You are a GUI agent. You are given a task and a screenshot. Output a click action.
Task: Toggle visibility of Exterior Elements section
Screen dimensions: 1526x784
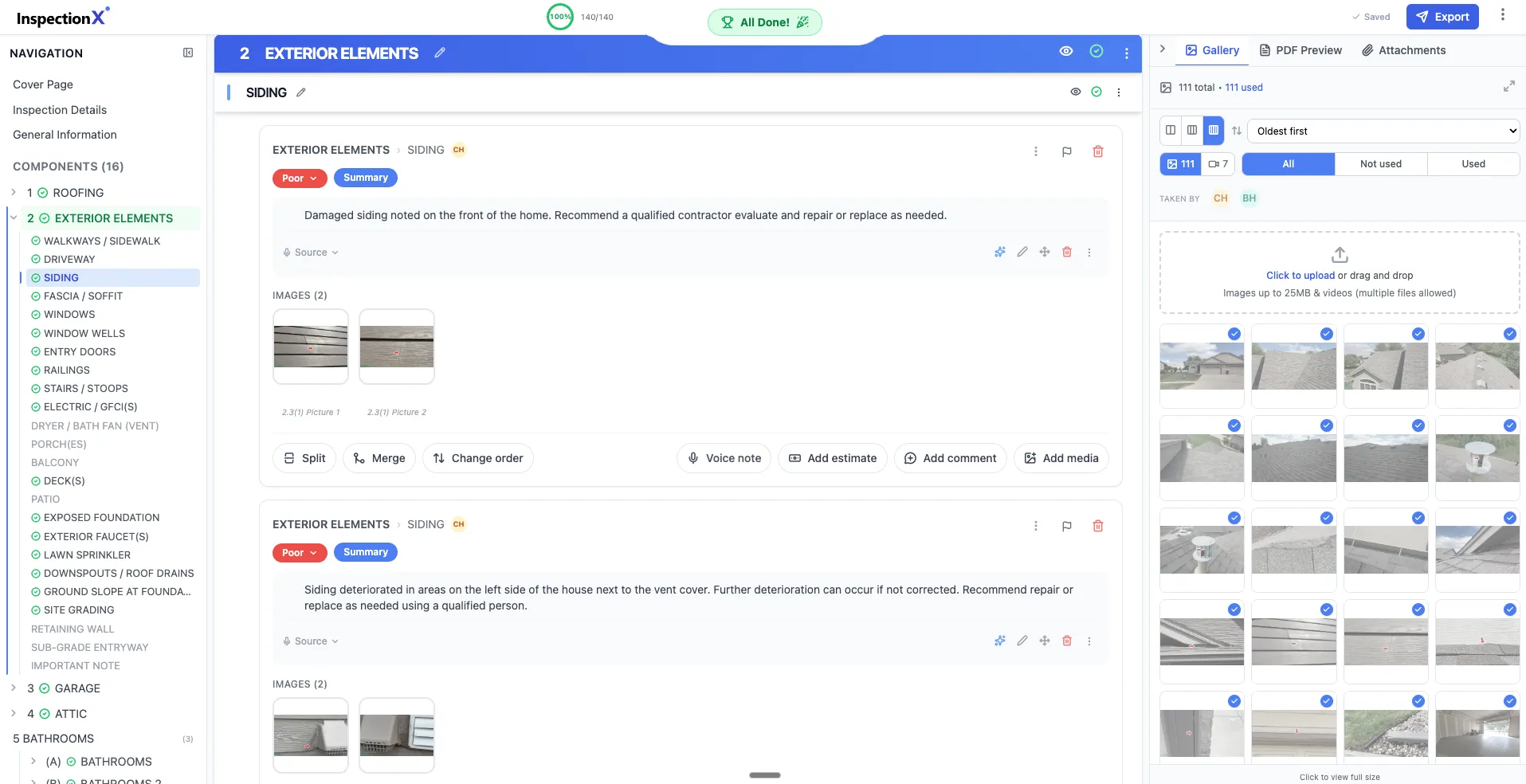[1065, 51]
